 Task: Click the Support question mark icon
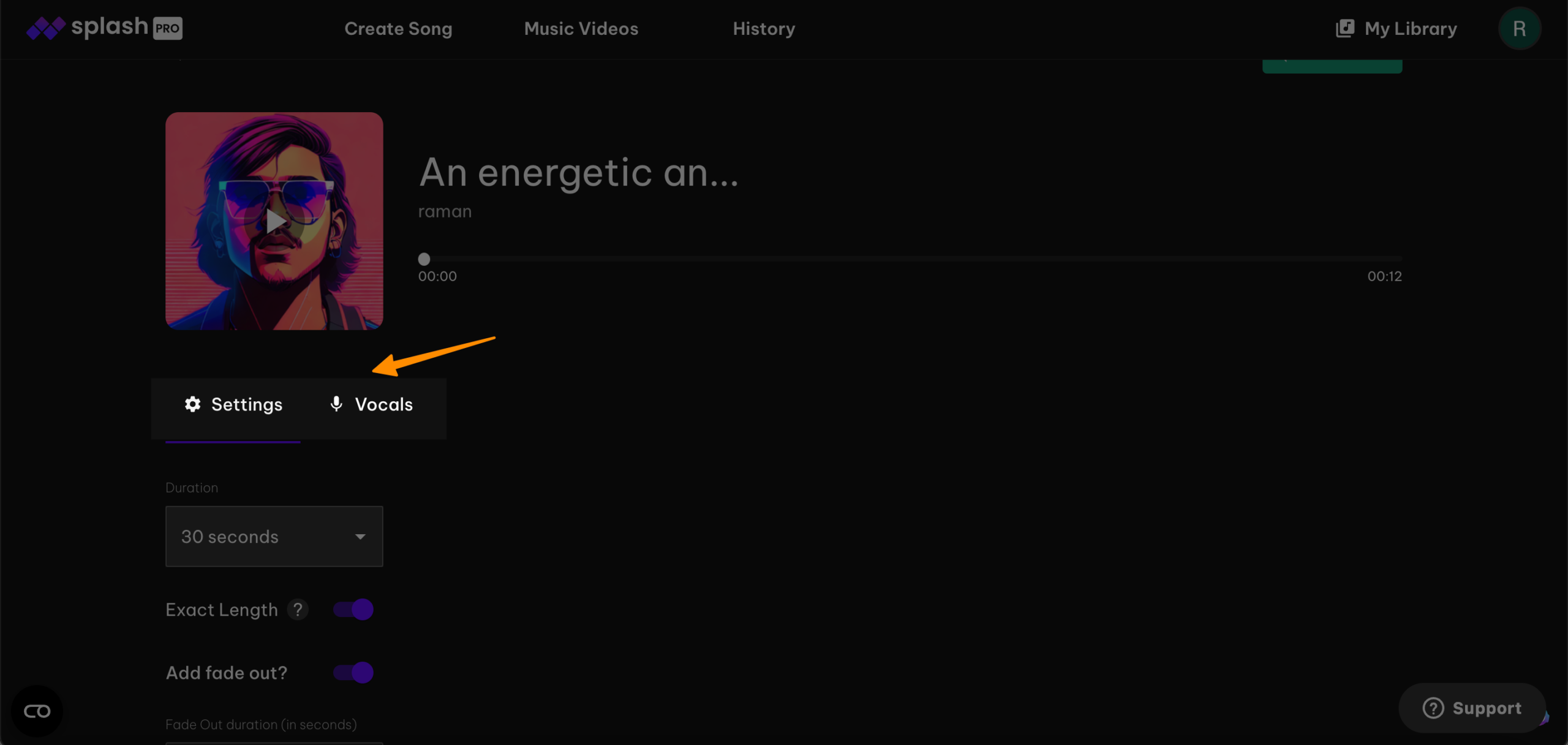click(1433, 708)
